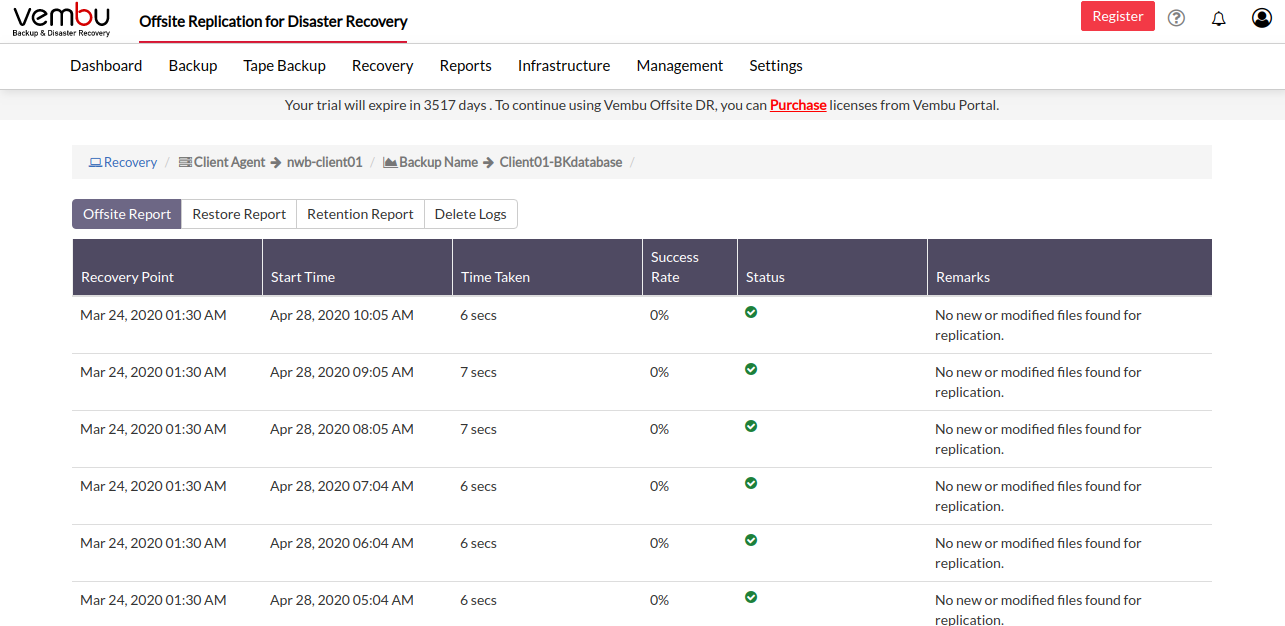1285x626 pixels.
Task: Click the green status check for 08:05 AM row
Action: tap(751, 426)
